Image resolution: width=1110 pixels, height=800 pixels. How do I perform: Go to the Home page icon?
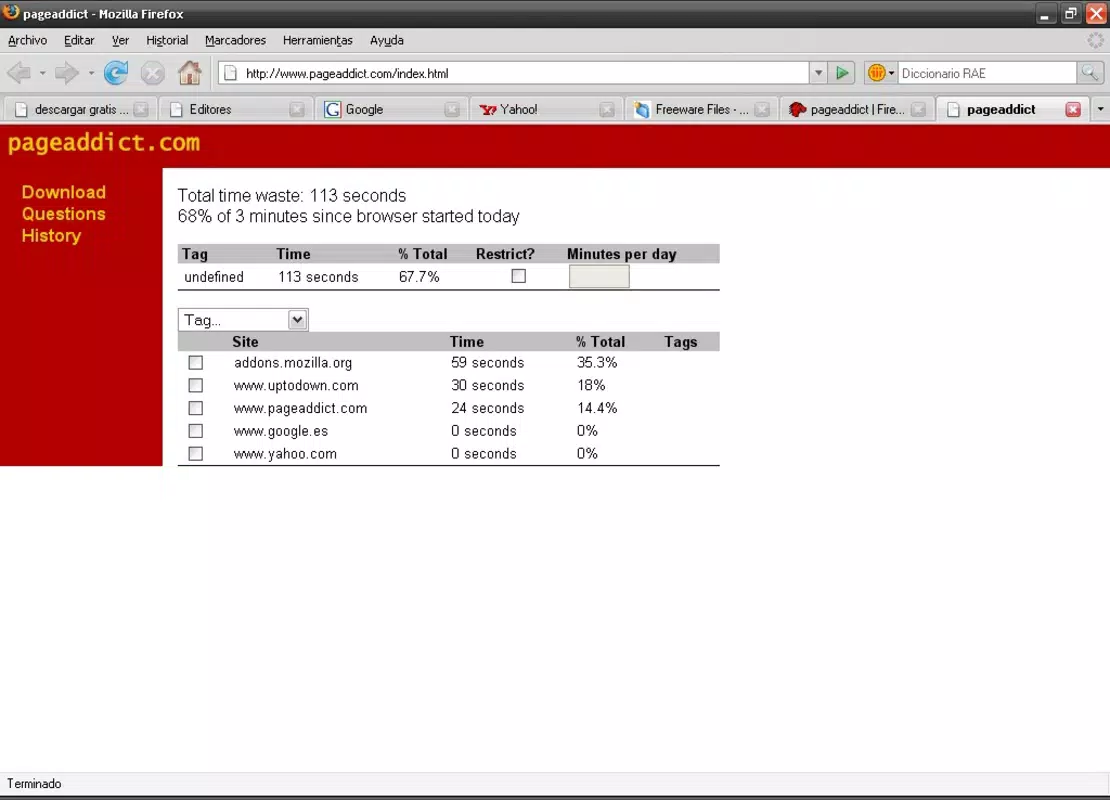coord(190,73)
